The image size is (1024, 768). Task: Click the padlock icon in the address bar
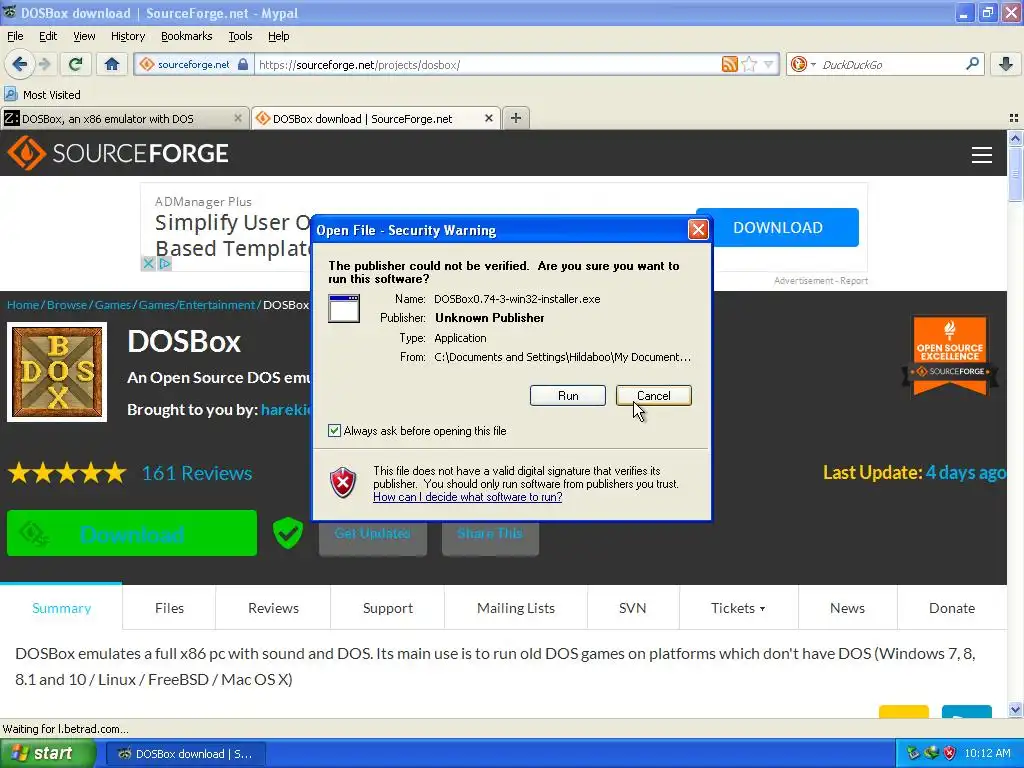click(243, 64)
